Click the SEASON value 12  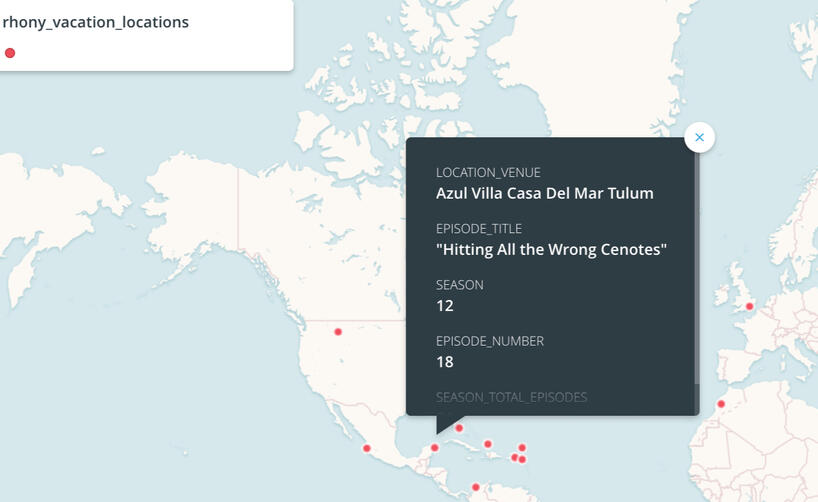pyautogui.click(x=445, y=305)
